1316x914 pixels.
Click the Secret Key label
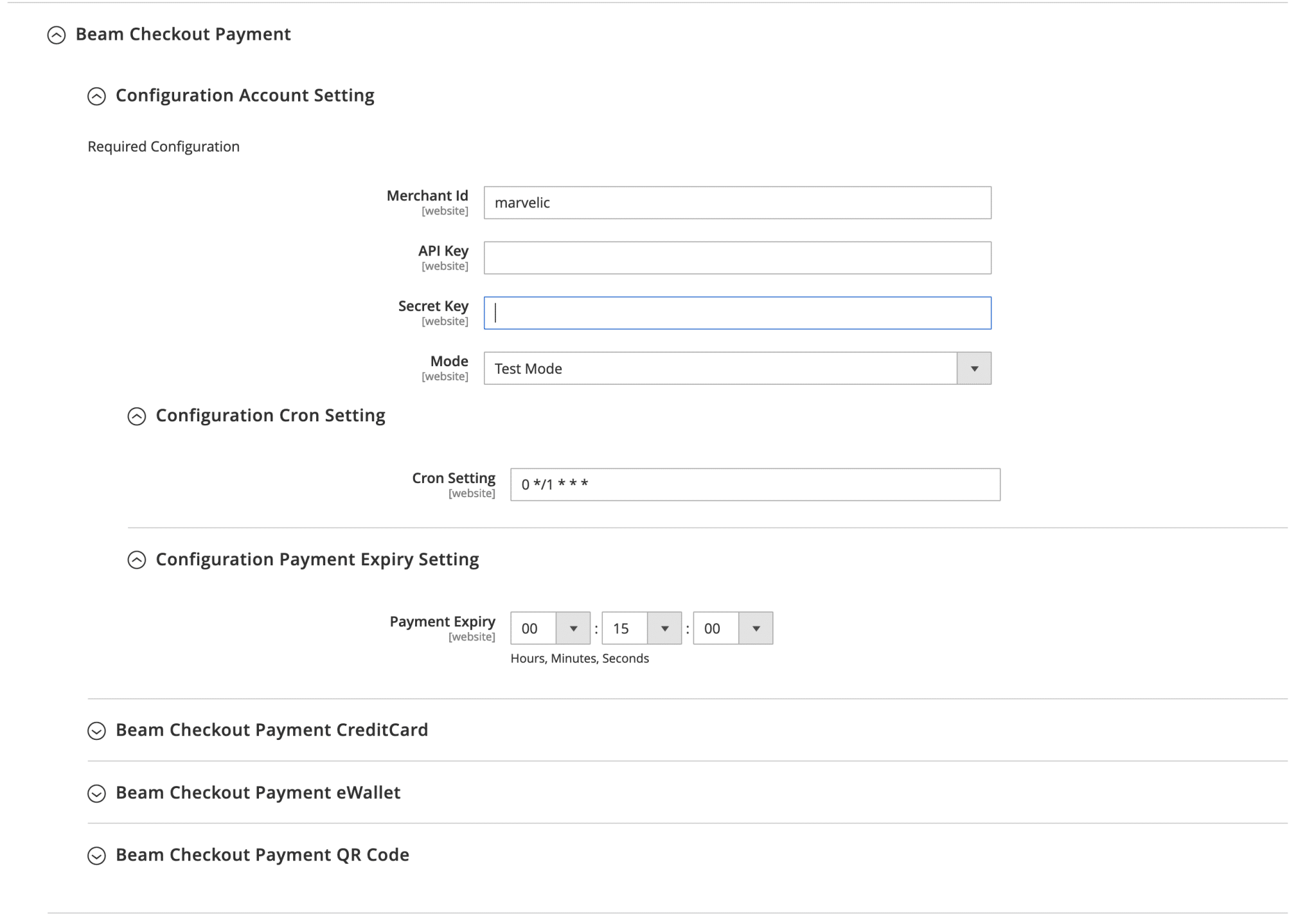[x=433, y=306]
